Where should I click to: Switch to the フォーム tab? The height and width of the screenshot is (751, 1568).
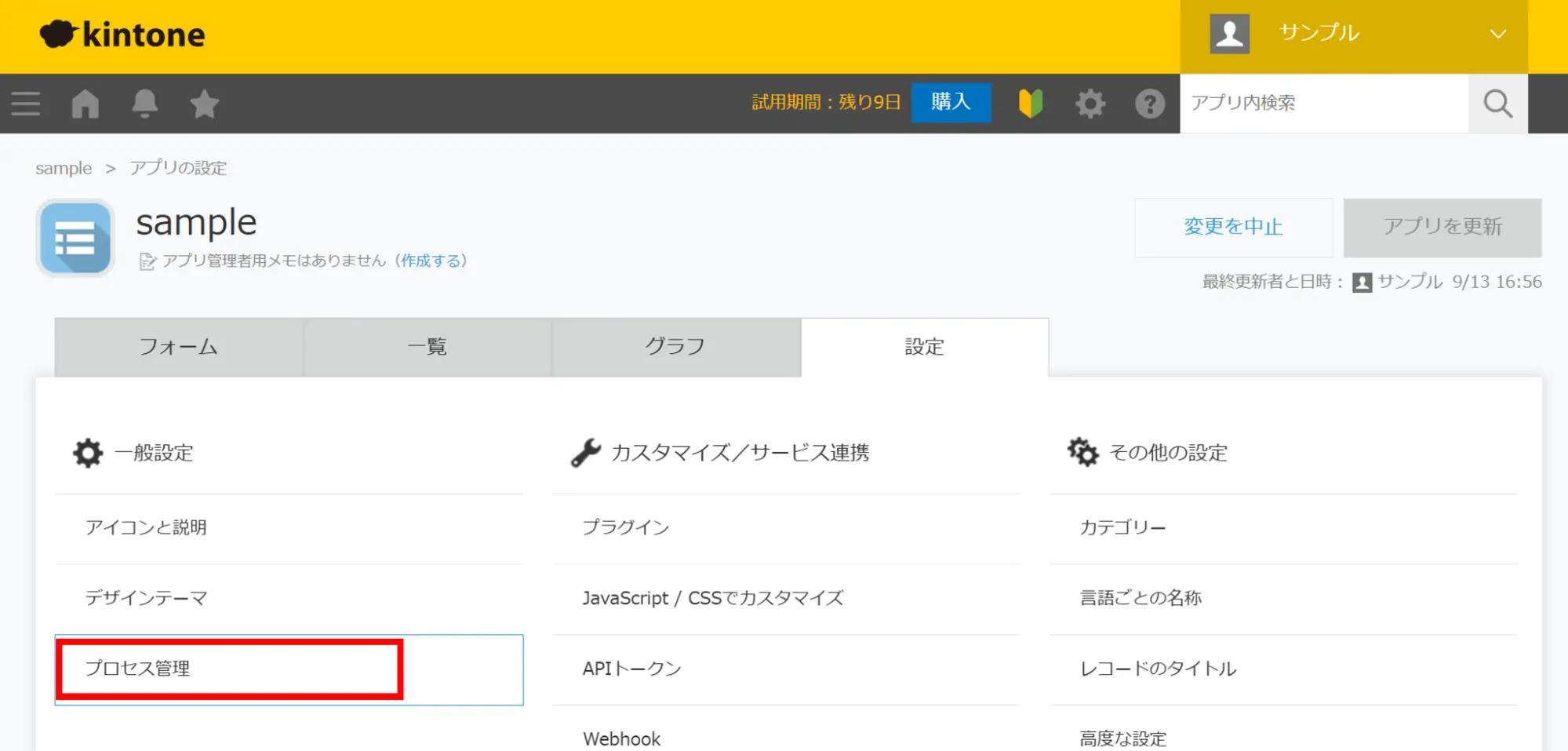pyautogui.click(x=179, y=347)
